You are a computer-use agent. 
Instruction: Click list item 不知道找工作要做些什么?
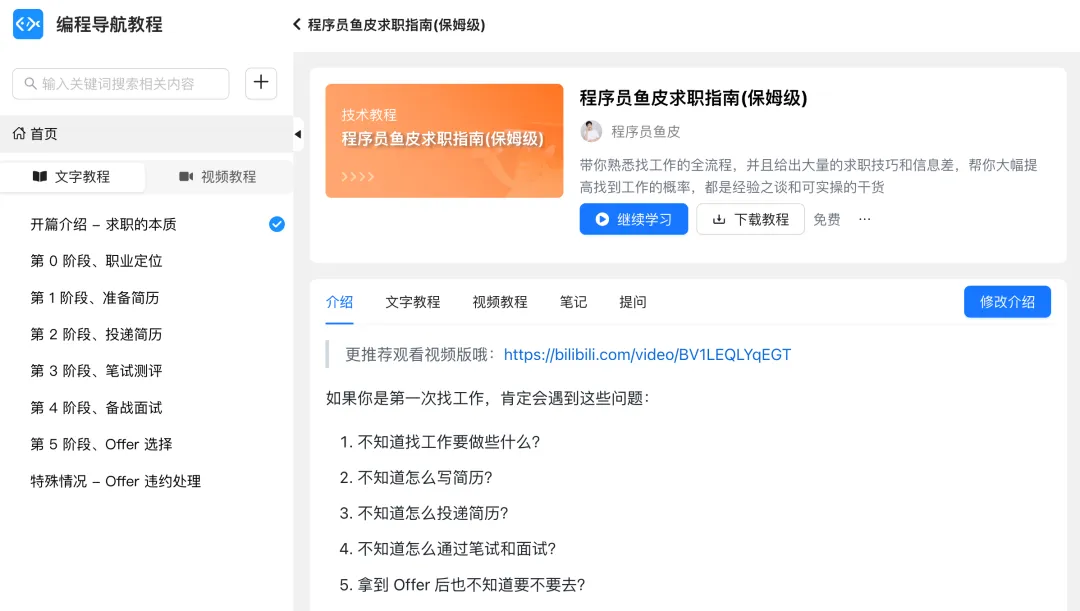pyautogui.click(x=448, y=442)
